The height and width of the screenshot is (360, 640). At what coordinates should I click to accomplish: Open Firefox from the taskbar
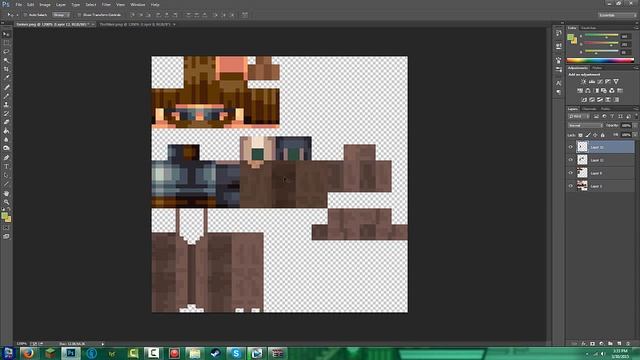[28, 353]
